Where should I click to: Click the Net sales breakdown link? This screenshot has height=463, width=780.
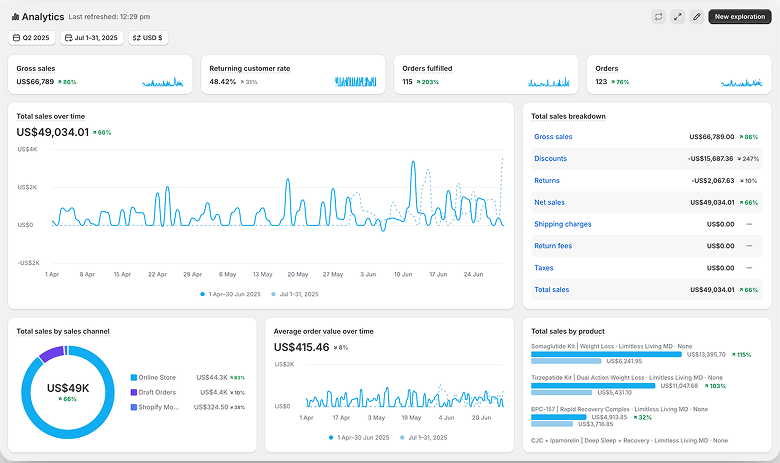(549, 202)
